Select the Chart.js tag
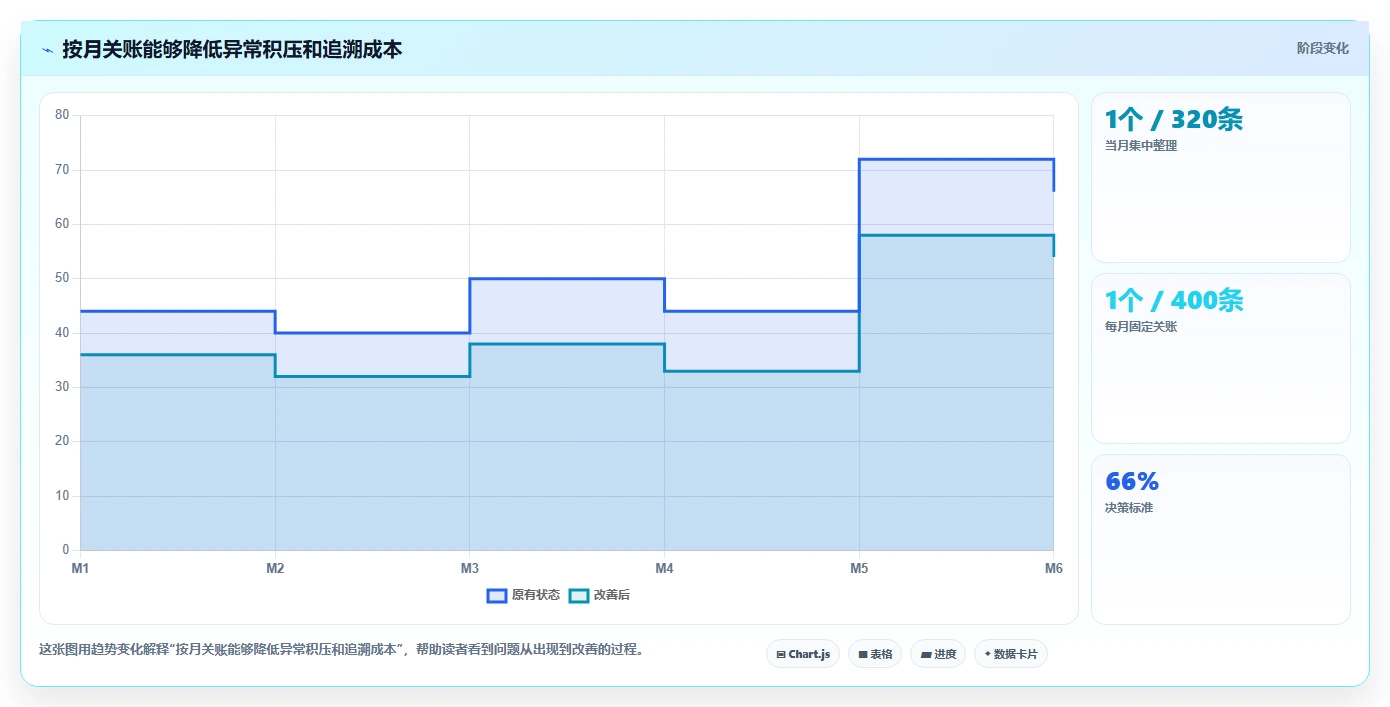Viewport: 1390px width, 707px height. [x=803, y=654]
